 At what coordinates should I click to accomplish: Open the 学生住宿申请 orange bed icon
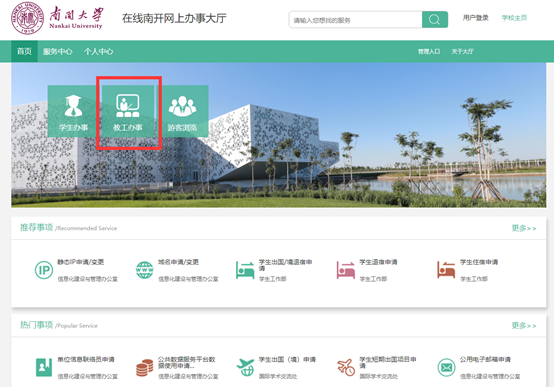[446, 270]
